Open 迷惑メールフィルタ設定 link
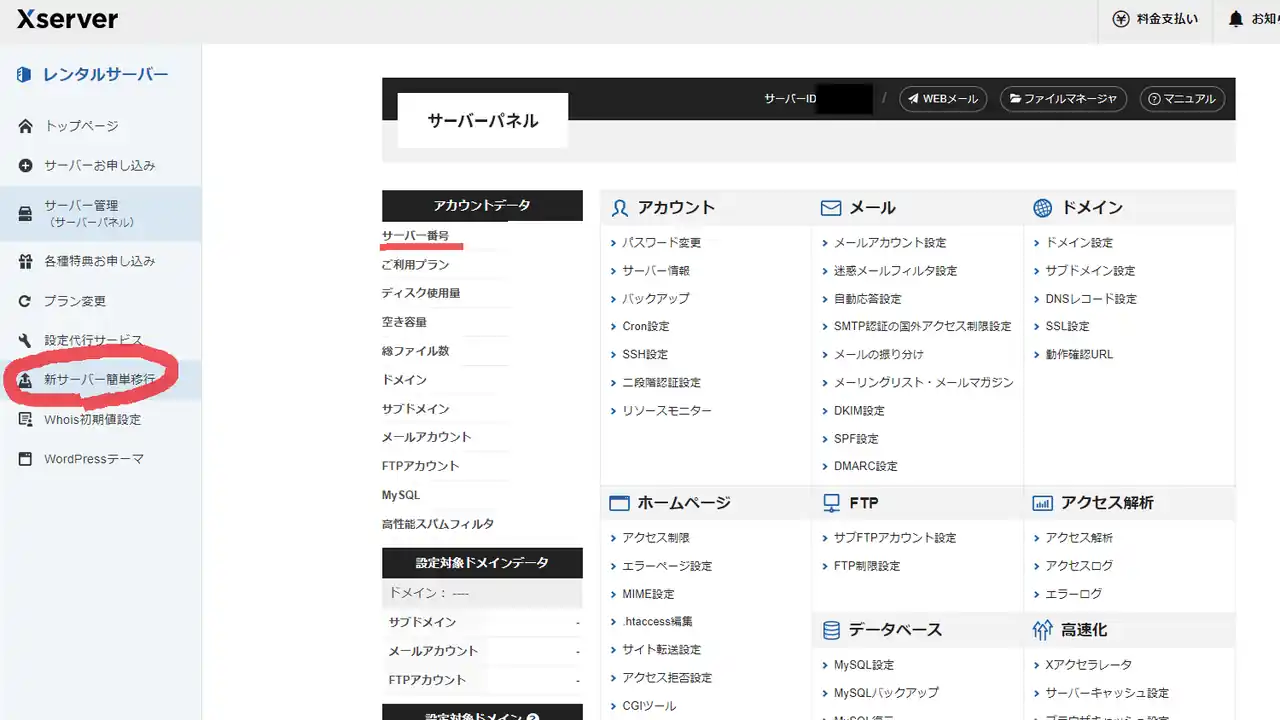Screen dimensions: 1280x720 coord(895,271)
